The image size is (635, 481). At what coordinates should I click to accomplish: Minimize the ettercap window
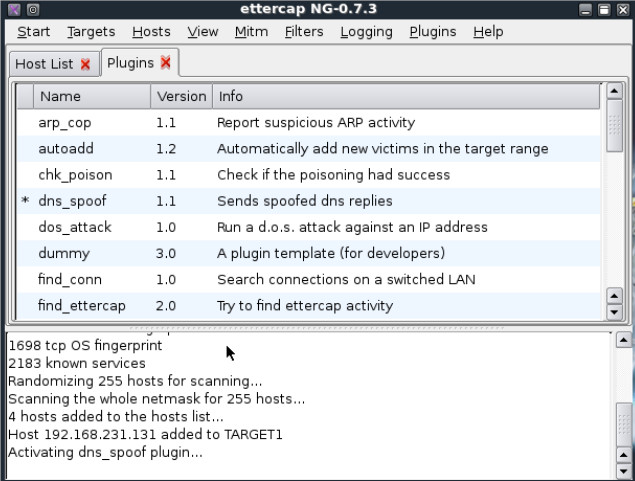tap(585, 10)
